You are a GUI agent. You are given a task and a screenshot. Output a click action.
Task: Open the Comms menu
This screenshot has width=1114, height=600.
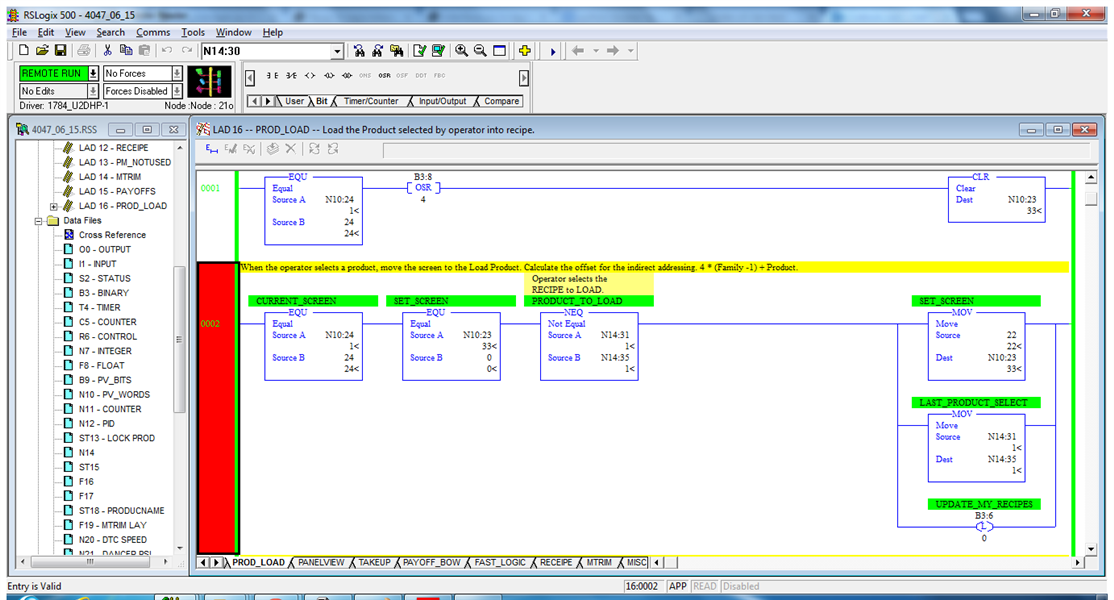click(x=153, y=32)
